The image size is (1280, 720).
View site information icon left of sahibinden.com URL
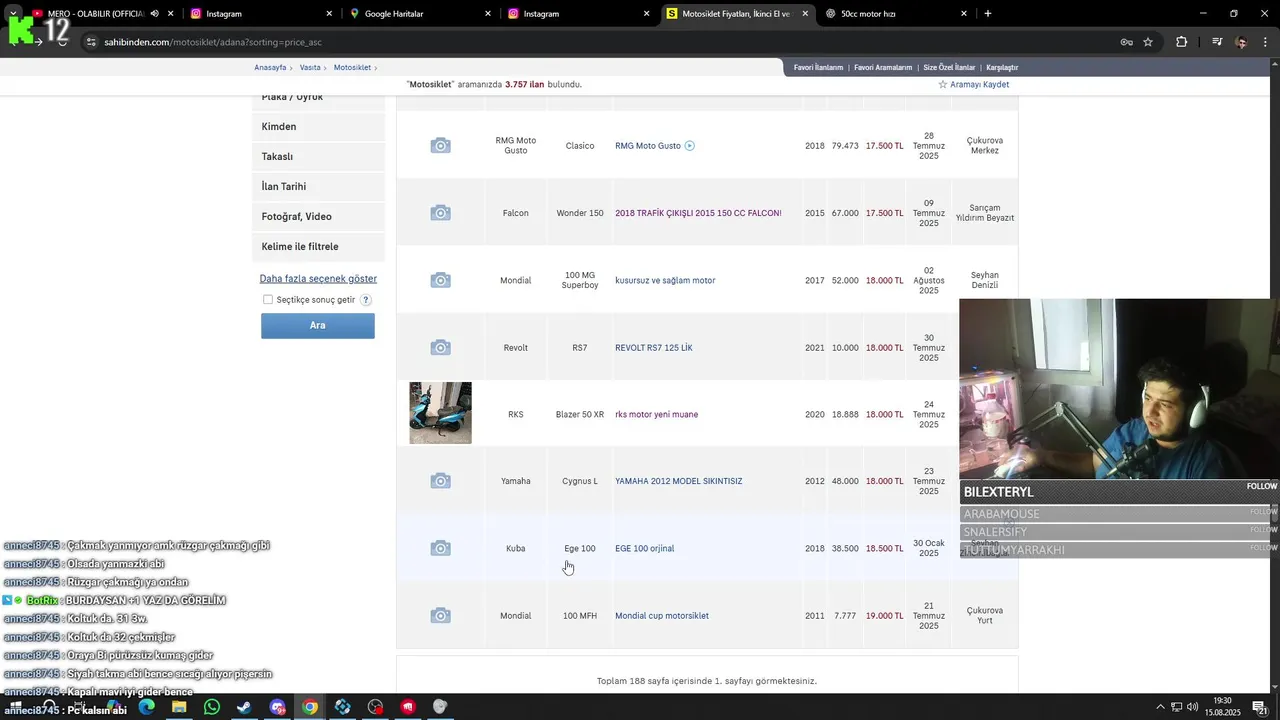pyautogui.click(x=91, y=42)
